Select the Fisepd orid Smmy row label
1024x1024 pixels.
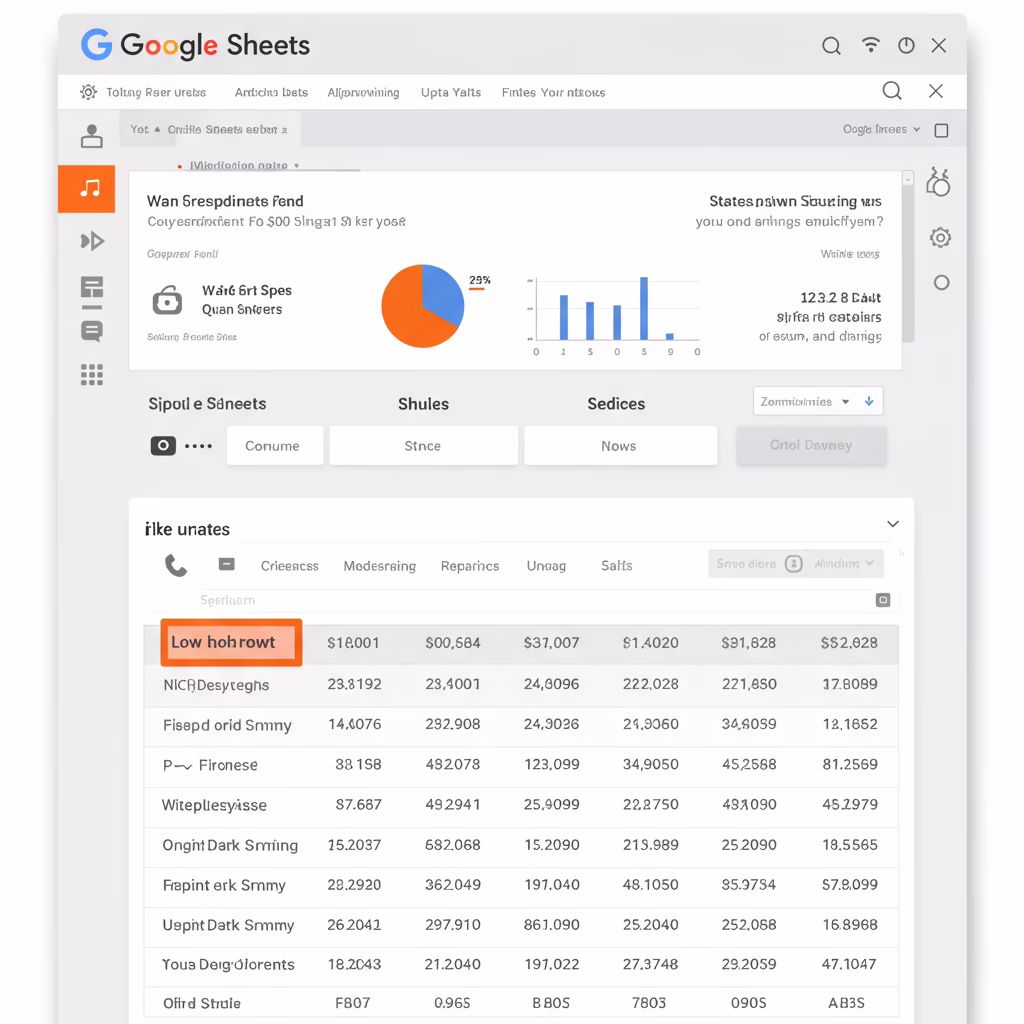[x=227, y=725]
